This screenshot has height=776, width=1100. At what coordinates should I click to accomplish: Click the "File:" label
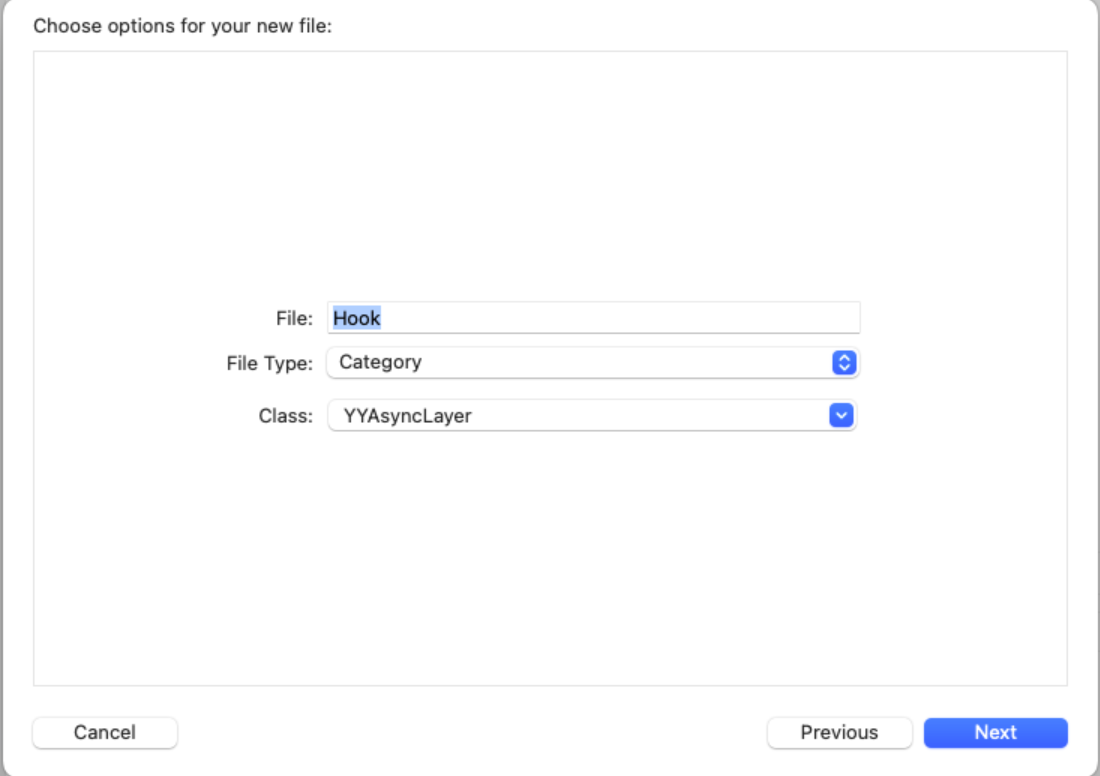click(x=295, y=318)
